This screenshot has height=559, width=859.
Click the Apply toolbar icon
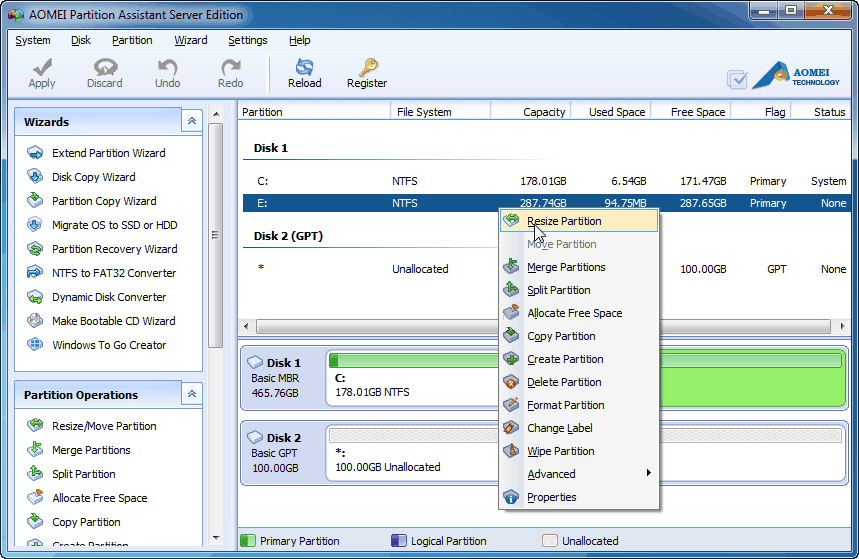[x=42, y=72]
